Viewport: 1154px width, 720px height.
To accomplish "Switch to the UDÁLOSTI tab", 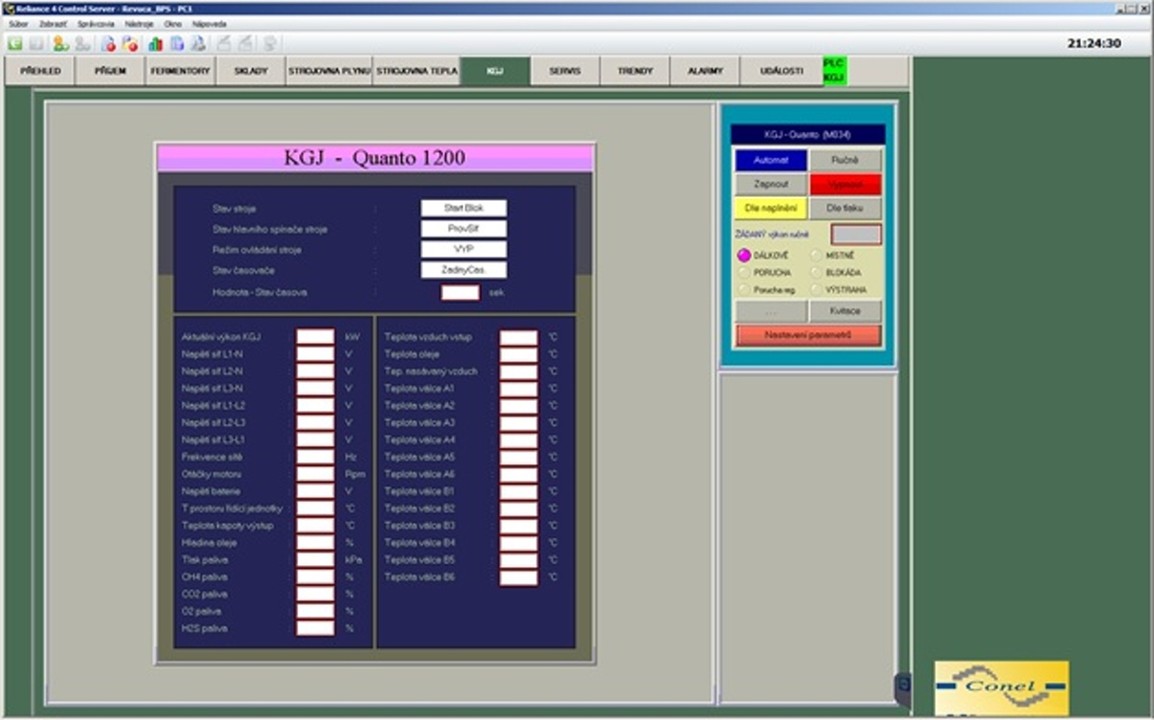I will click(x=782, y=71).
